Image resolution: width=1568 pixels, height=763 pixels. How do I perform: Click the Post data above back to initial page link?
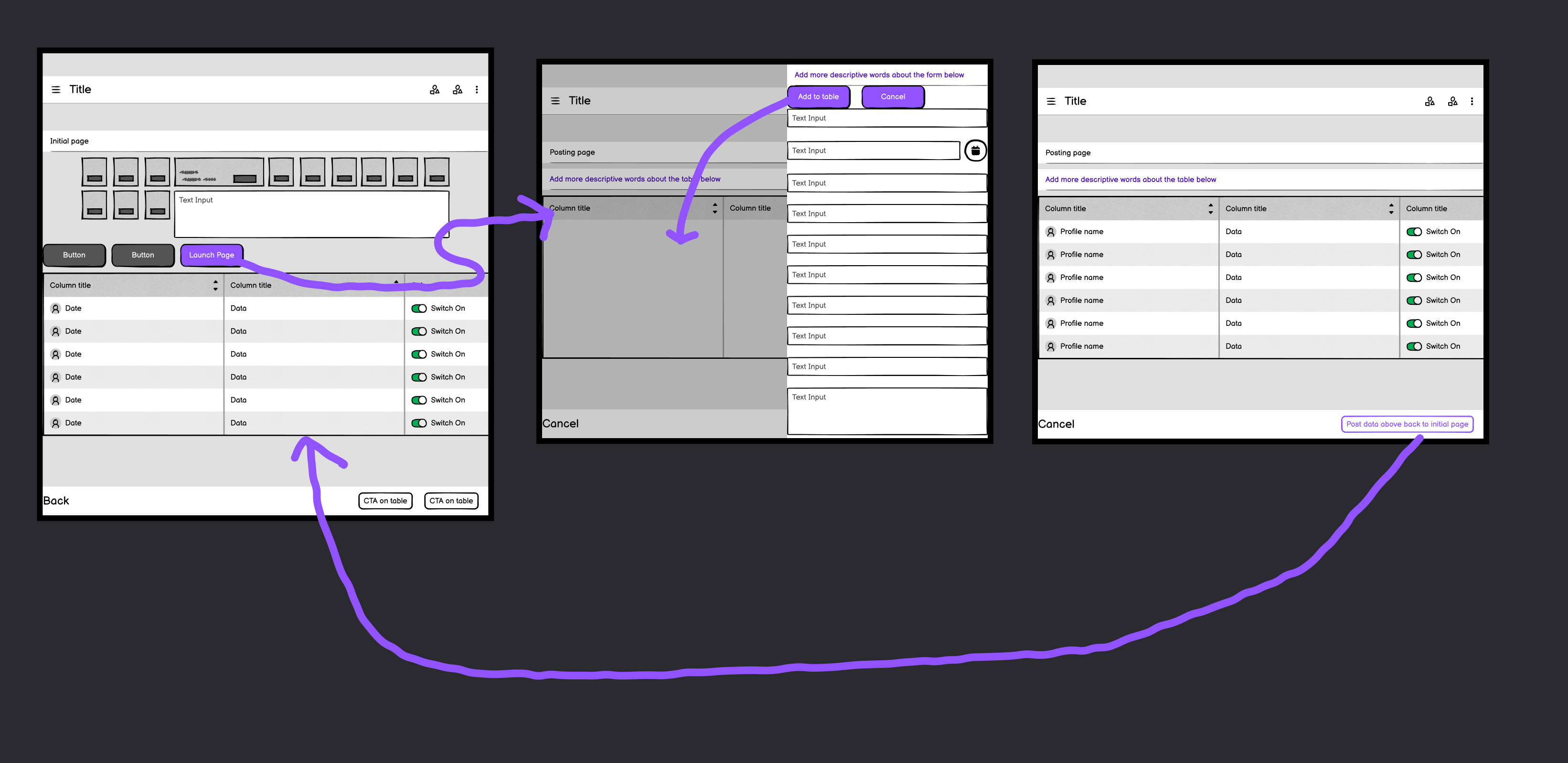[x=1407, y=424]
